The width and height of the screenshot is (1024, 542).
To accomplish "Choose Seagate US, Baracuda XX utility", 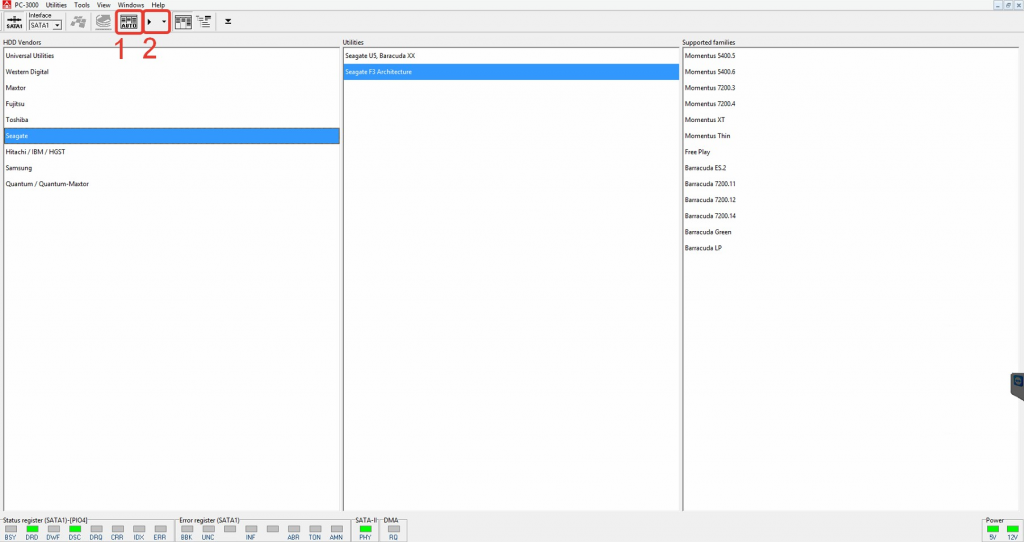I will (x=379, y=56).
